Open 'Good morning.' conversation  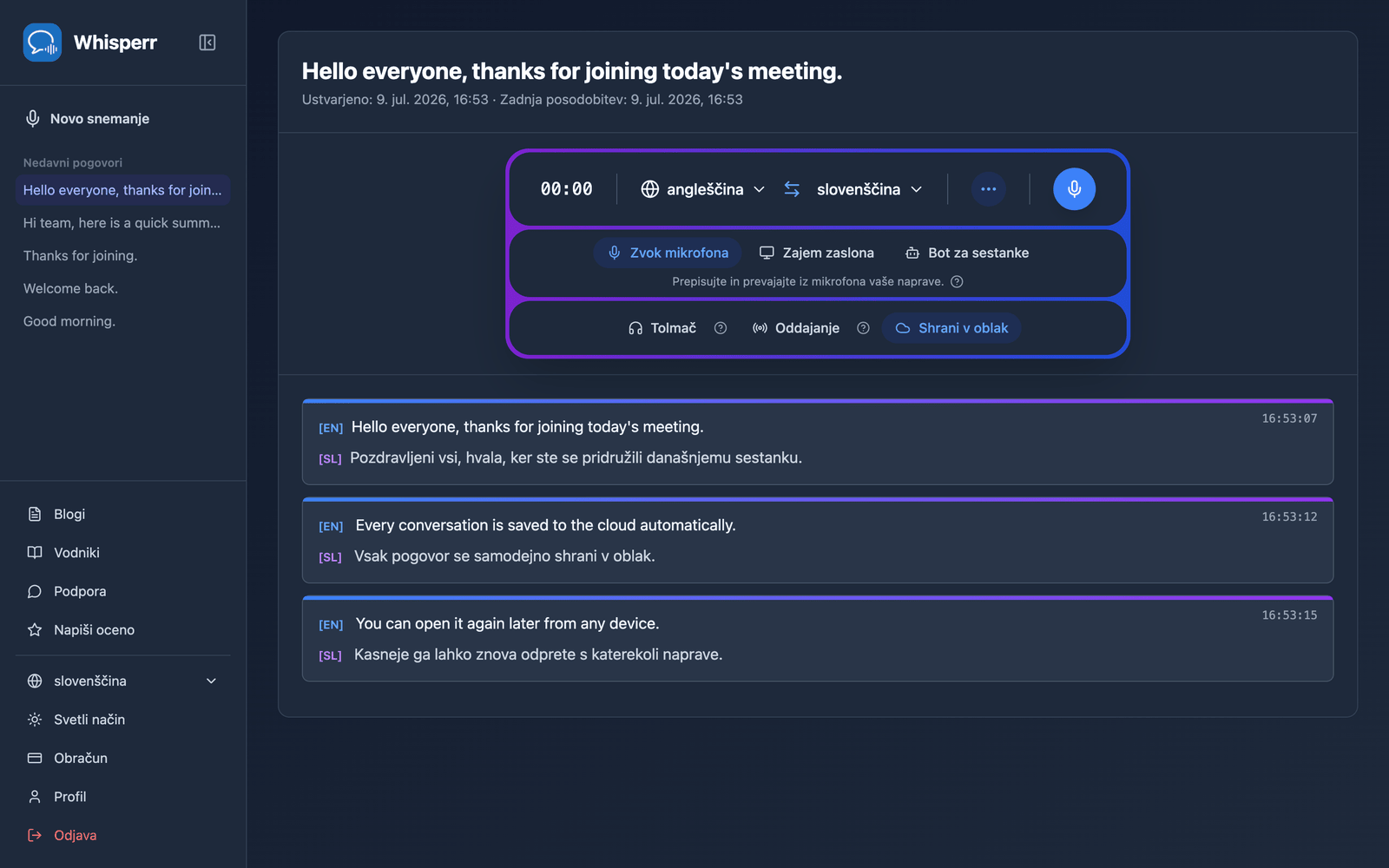pyautogui.click(x=123, y=321)
